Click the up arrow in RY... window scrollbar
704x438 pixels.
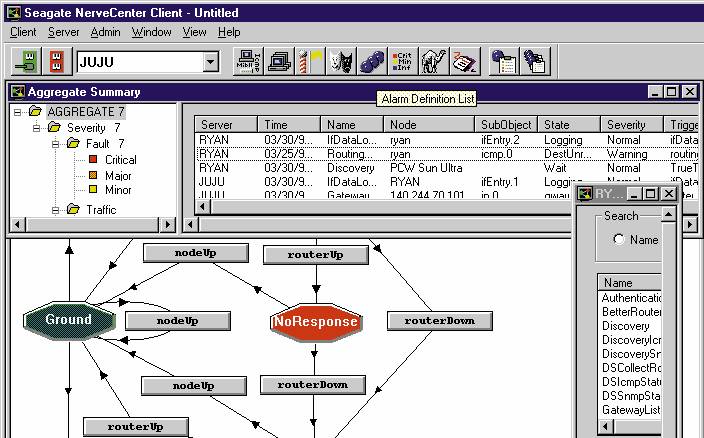[668, 215]
